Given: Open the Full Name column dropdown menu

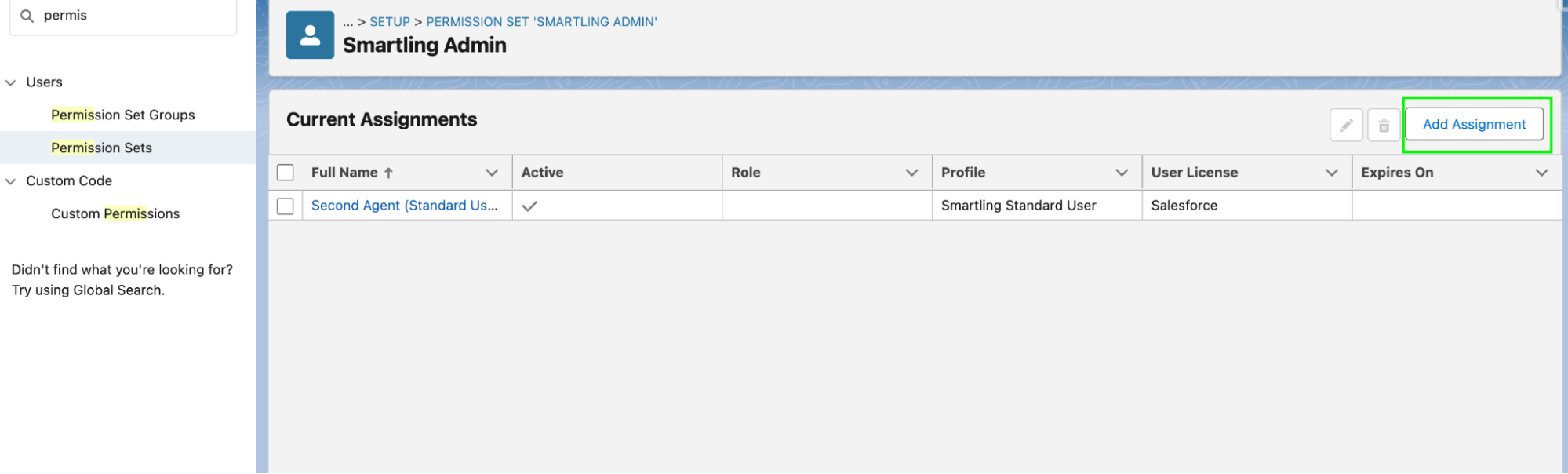Looking at the screenshot, I should (x=492, y=173).
